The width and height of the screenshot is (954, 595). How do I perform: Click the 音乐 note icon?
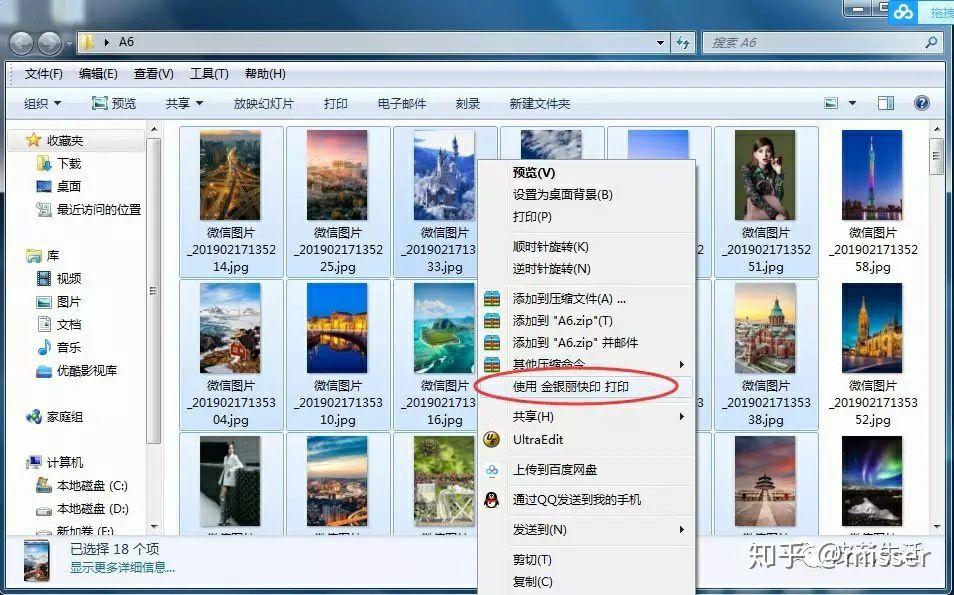coord(44,347)
